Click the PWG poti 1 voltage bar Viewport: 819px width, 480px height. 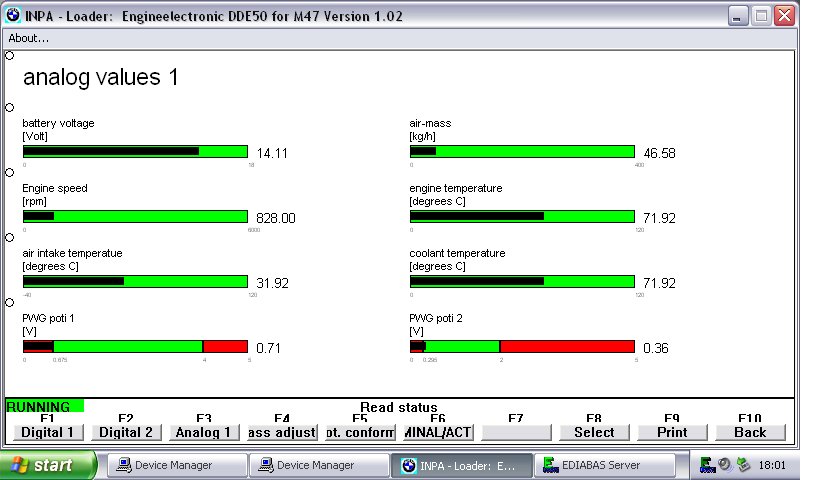pyautogui.click(x=135, y=346)
